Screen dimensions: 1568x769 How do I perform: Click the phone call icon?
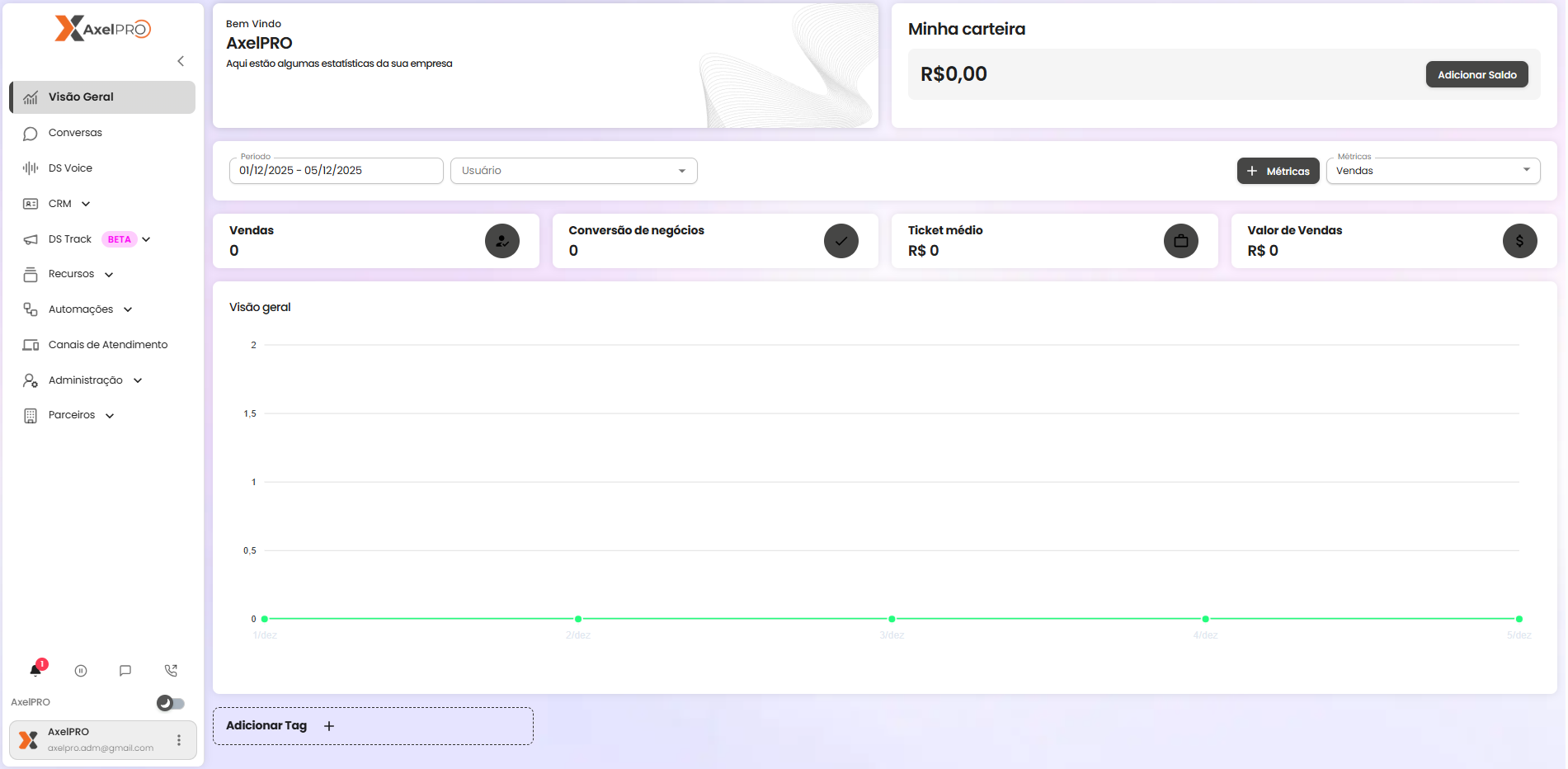171,671
